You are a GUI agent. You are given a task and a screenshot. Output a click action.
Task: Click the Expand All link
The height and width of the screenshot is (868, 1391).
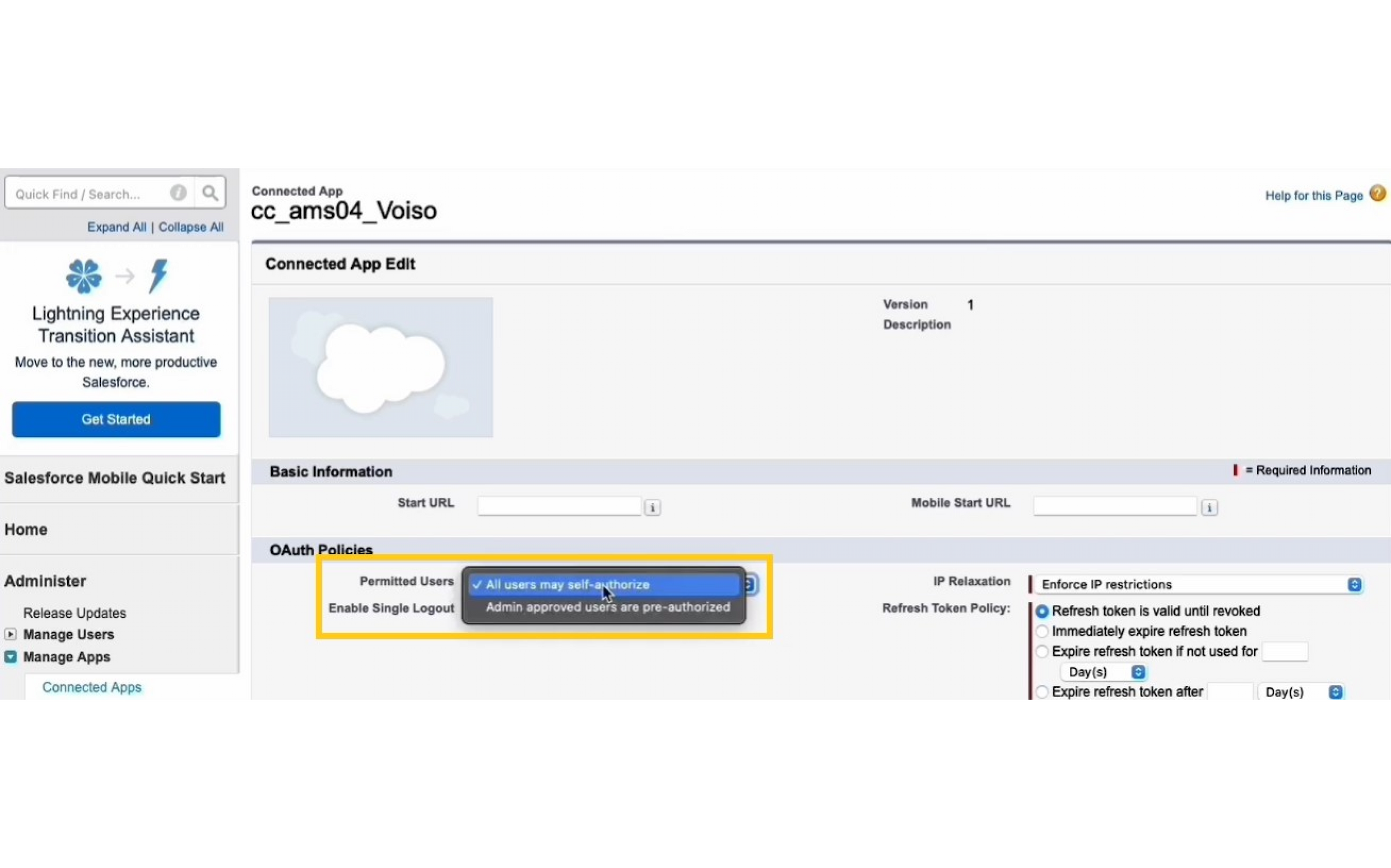(x=116, y=227)
